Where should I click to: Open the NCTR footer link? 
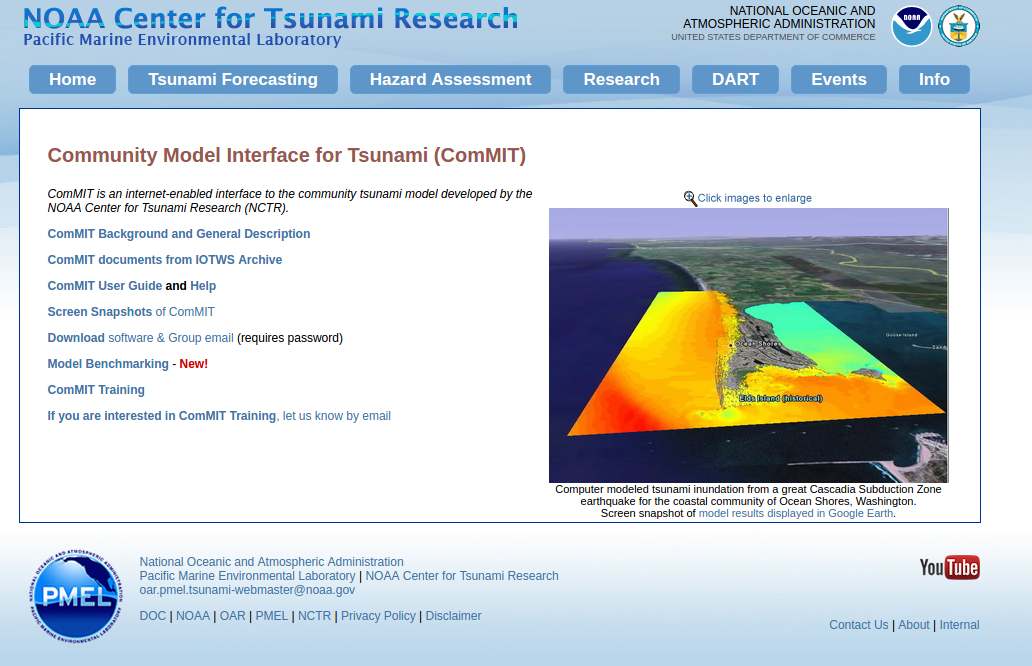[315, 616]
